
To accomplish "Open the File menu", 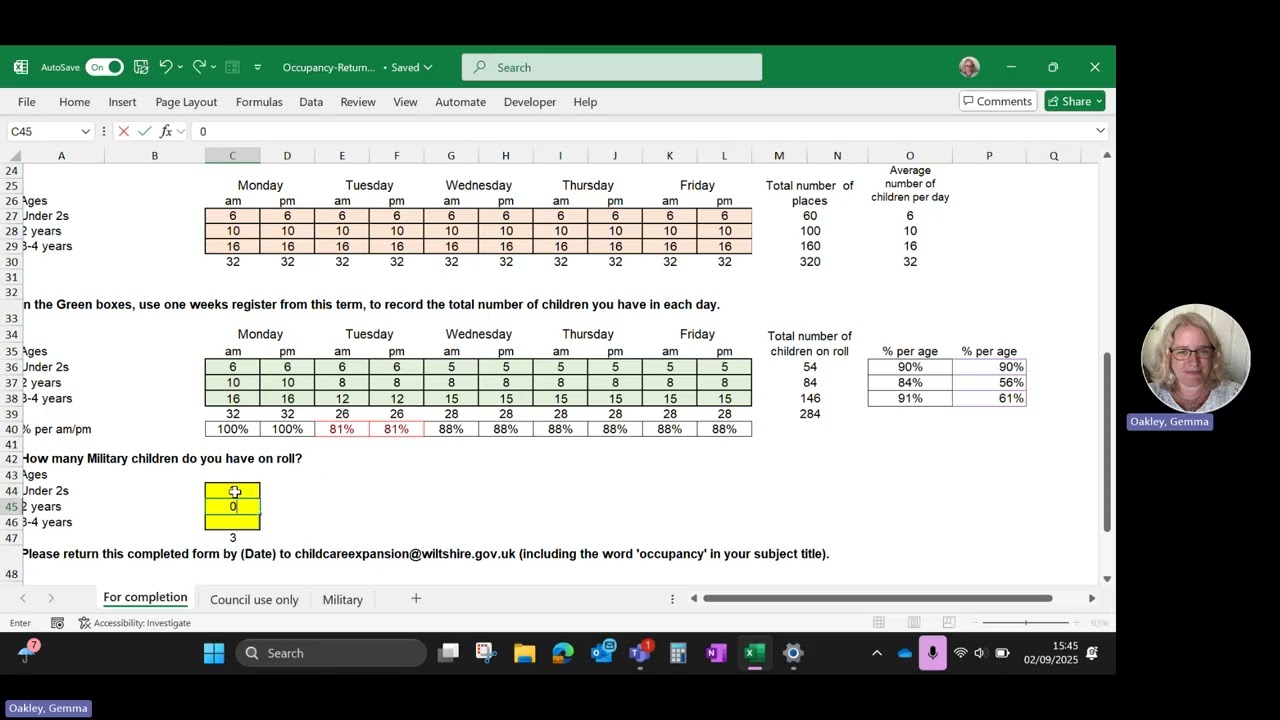I will (x=27, y=102).
